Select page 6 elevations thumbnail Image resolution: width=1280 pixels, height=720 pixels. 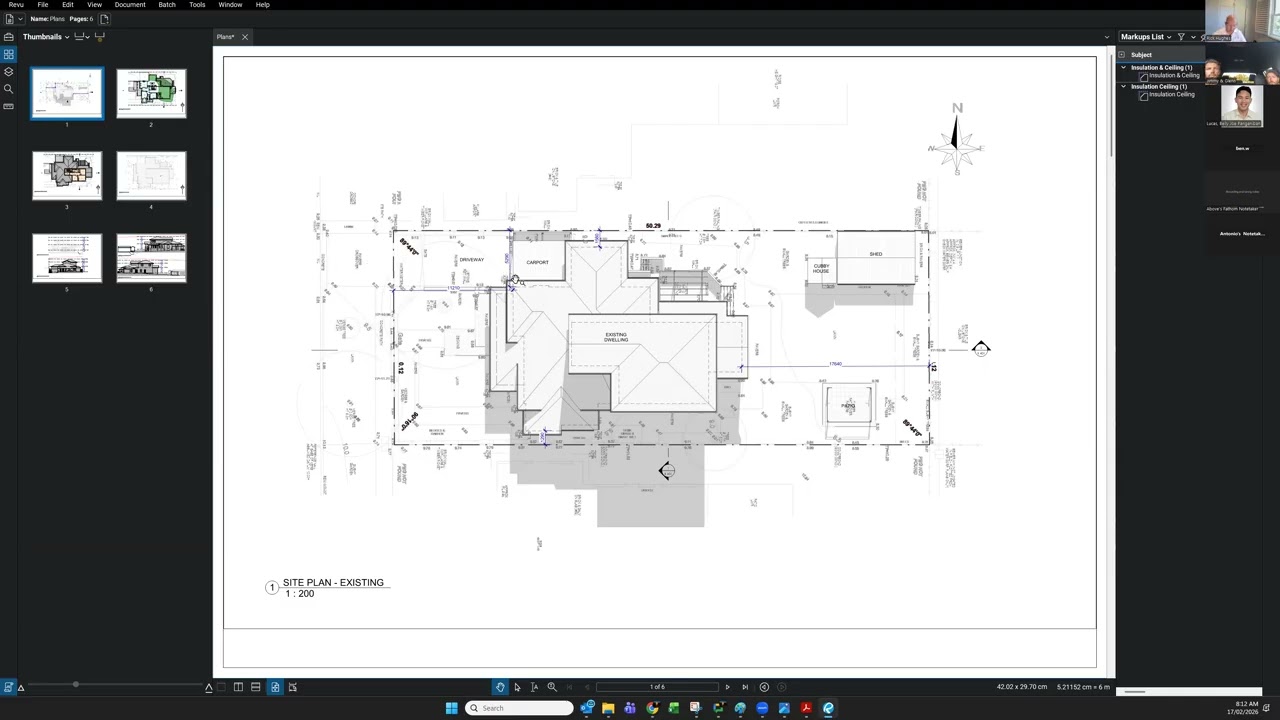151,258
